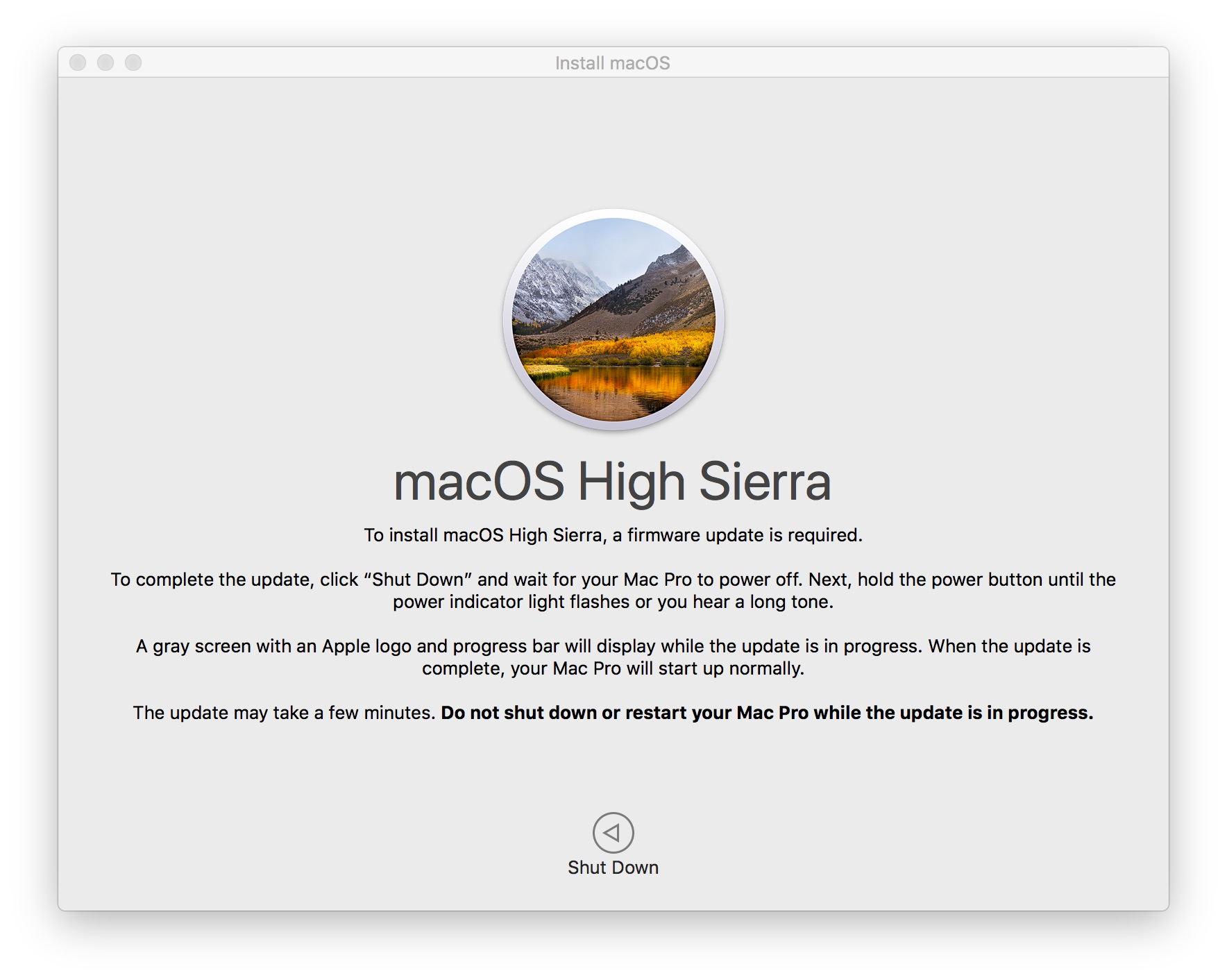
Task: Click the circular Shut Down arrow icon
Action: click(x=613, y=832)
